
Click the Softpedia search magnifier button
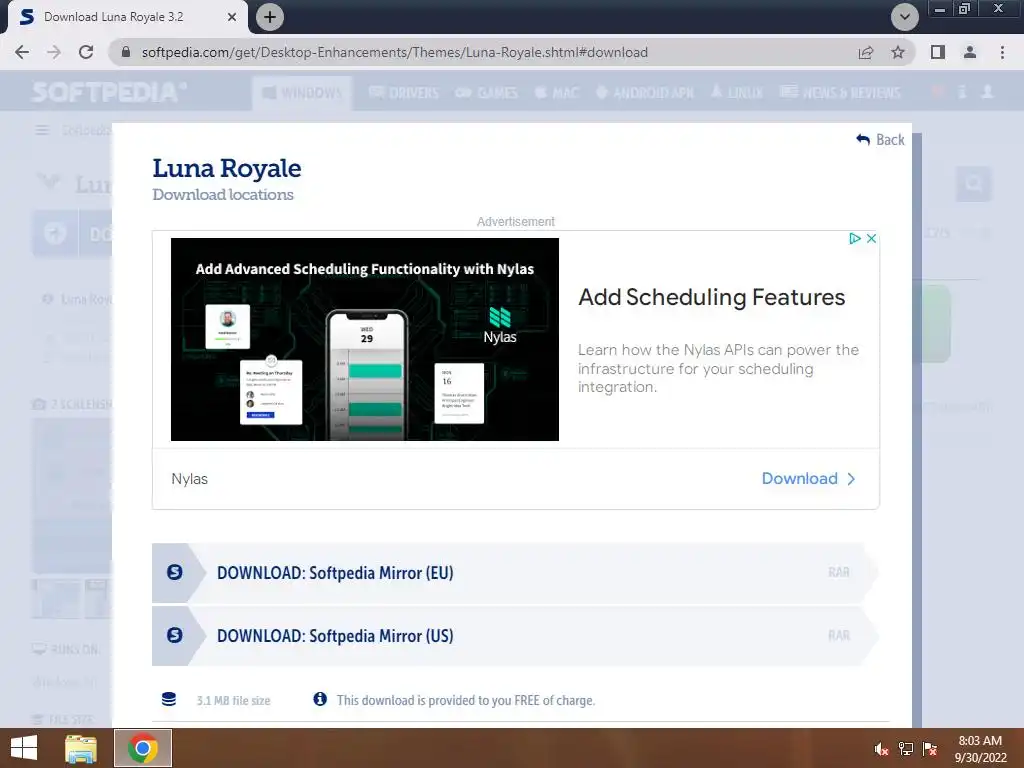point(974,184)
